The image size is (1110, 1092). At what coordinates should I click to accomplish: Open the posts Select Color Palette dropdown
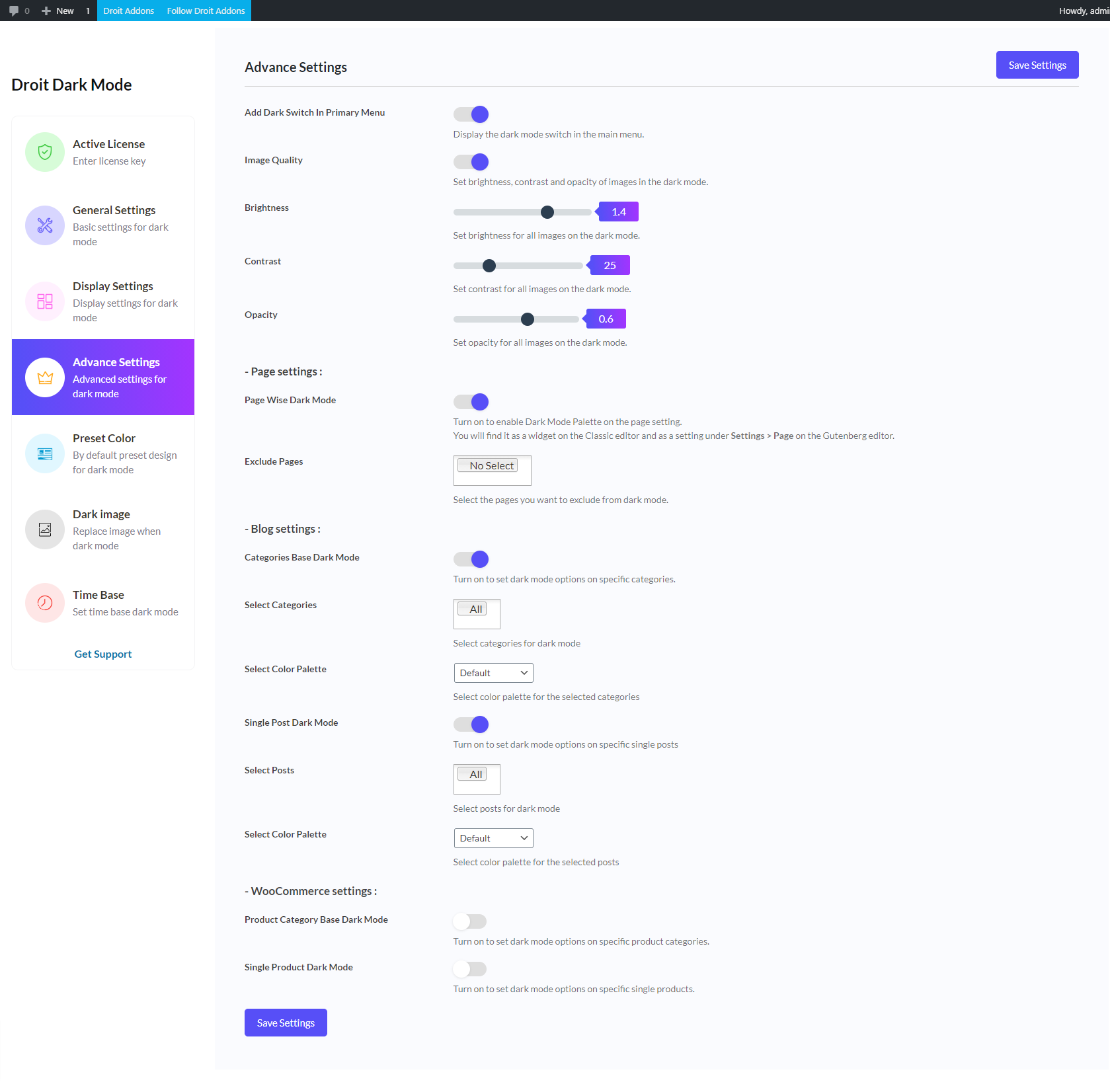click(493, 838)
